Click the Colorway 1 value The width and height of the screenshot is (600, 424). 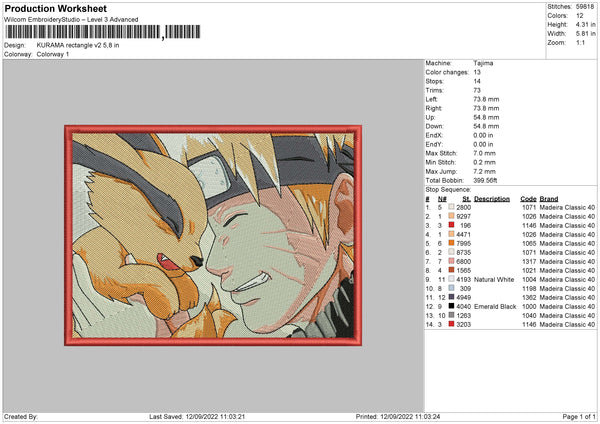53,54
